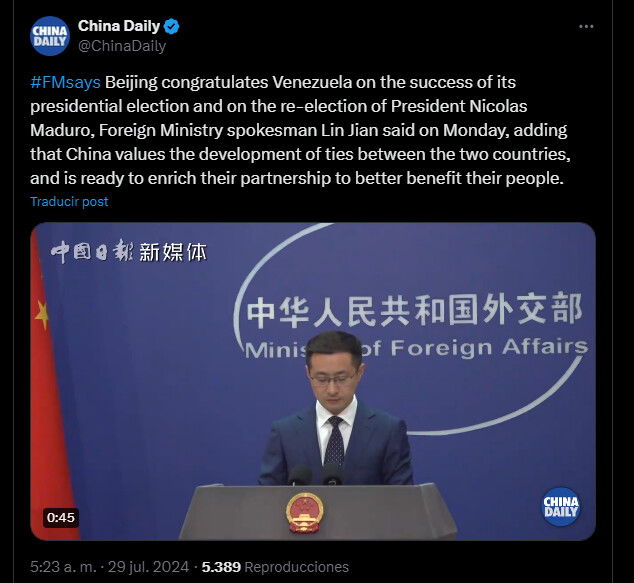Viewport: 634px width, 583px height.
Task: Open the China Daily display name
Action: (119, 26)
